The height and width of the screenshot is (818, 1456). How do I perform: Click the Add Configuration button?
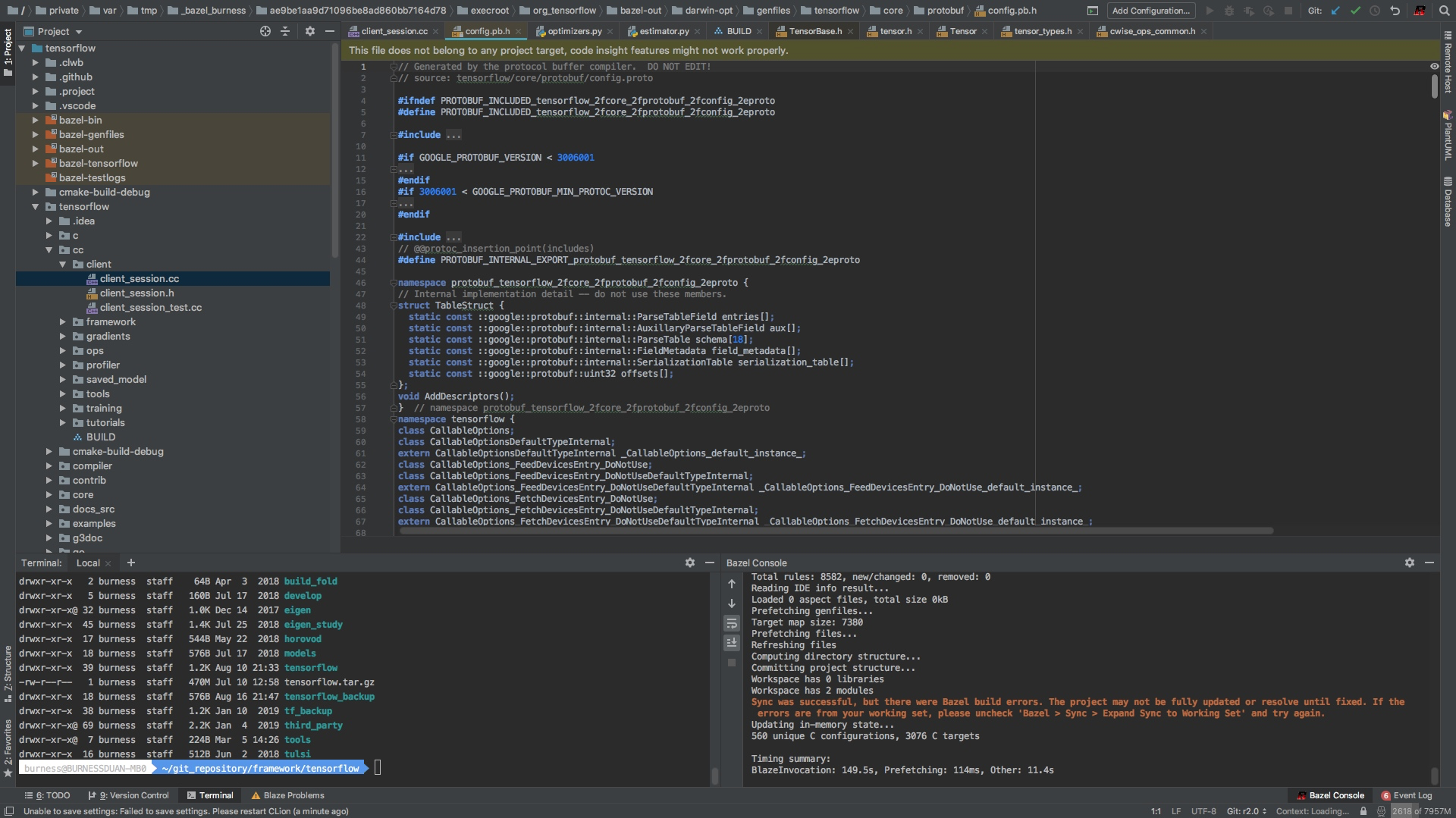1150,11
